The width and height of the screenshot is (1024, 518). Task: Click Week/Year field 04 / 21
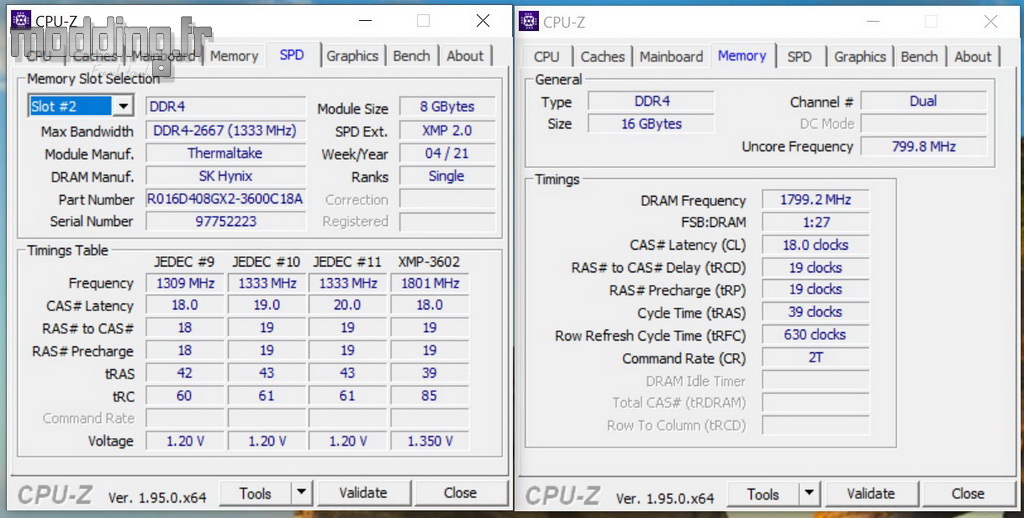(x=447, y=154)
